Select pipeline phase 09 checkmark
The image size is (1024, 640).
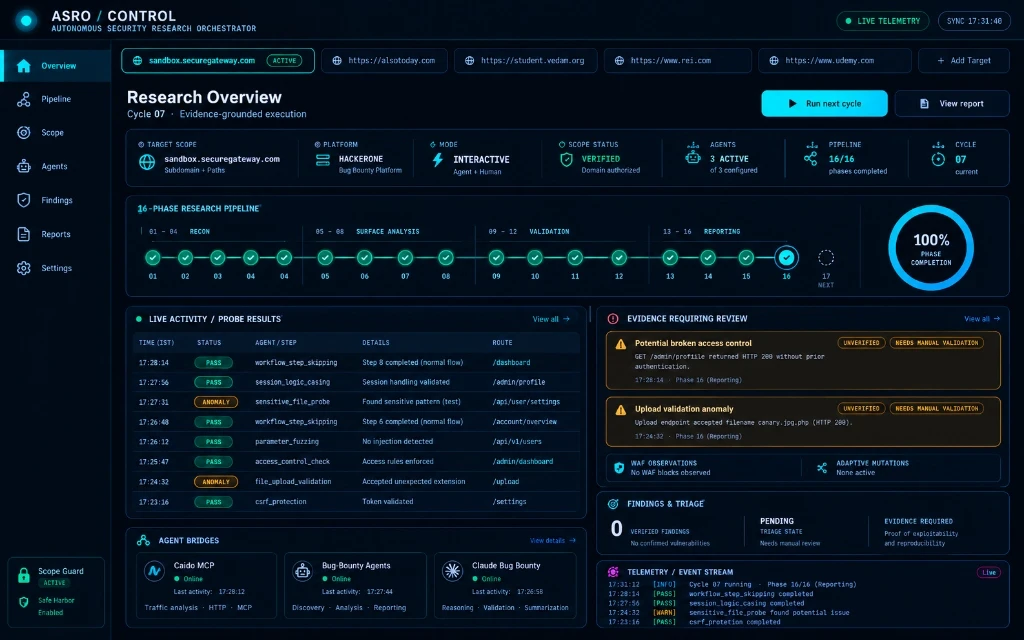point(496,258)
